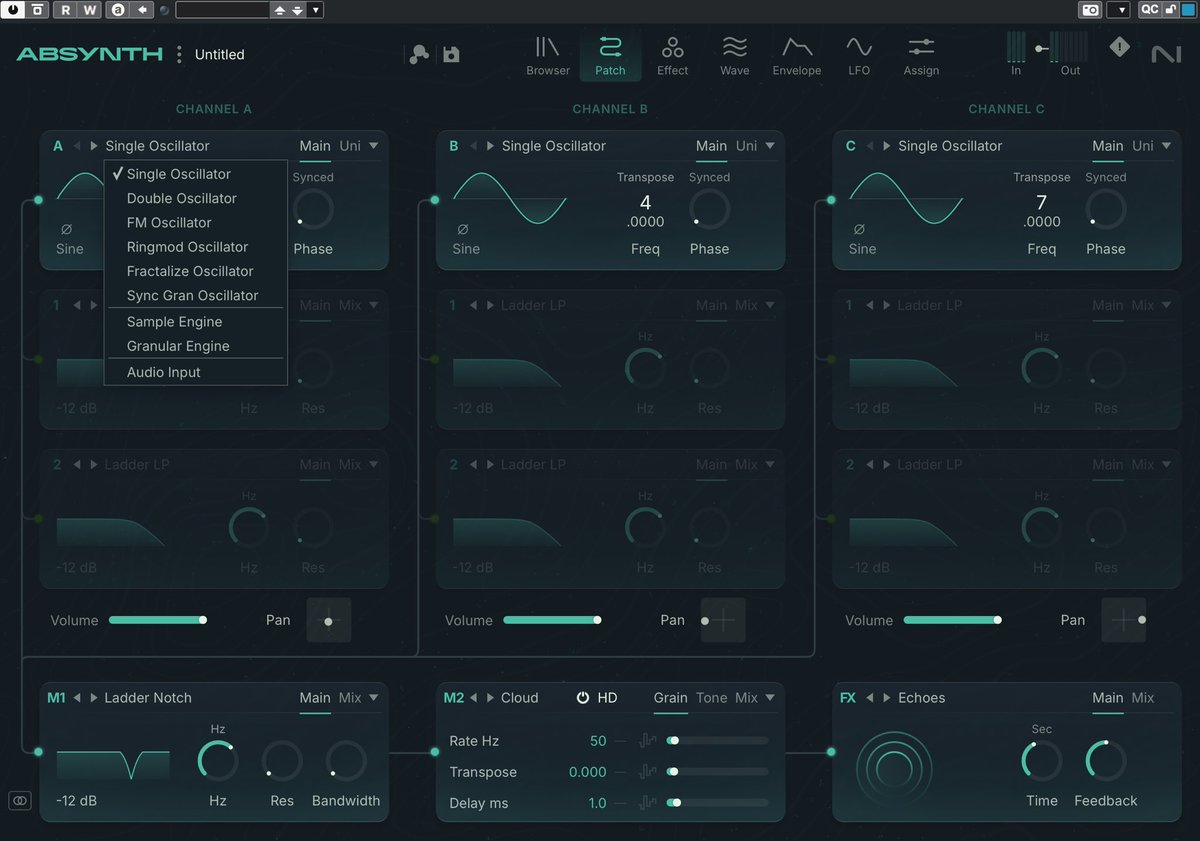
Task: Click the QC button in host bar
Action: pos(1149,10)
